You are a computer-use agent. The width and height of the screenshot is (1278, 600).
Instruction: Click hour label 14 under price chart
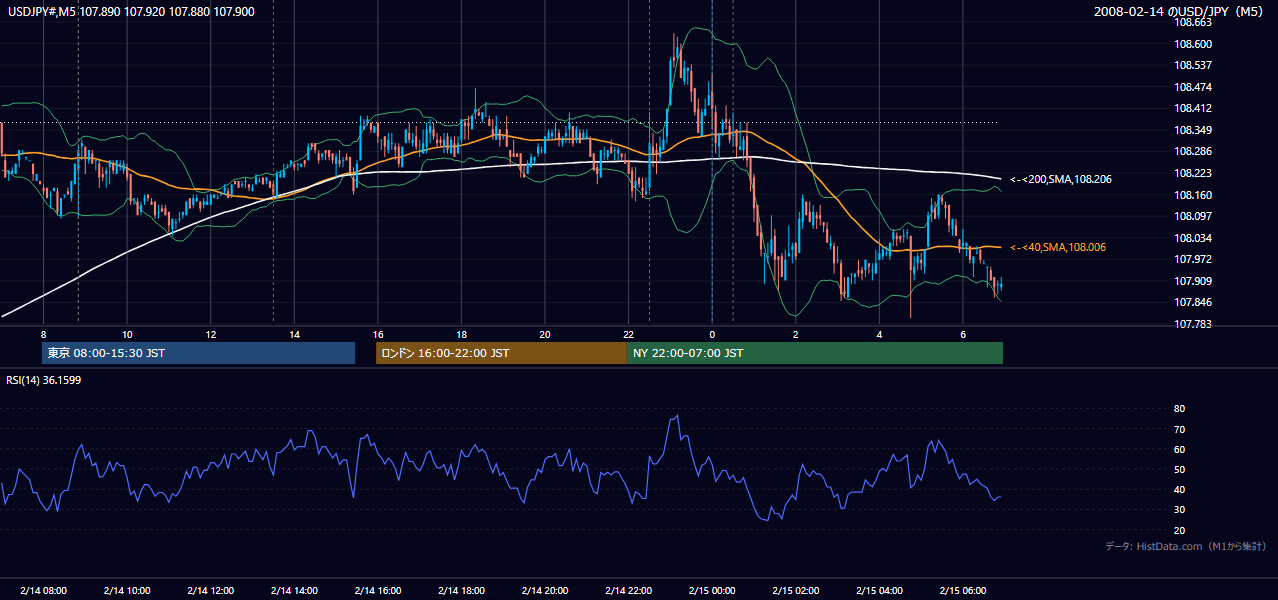tap(294, 334)
